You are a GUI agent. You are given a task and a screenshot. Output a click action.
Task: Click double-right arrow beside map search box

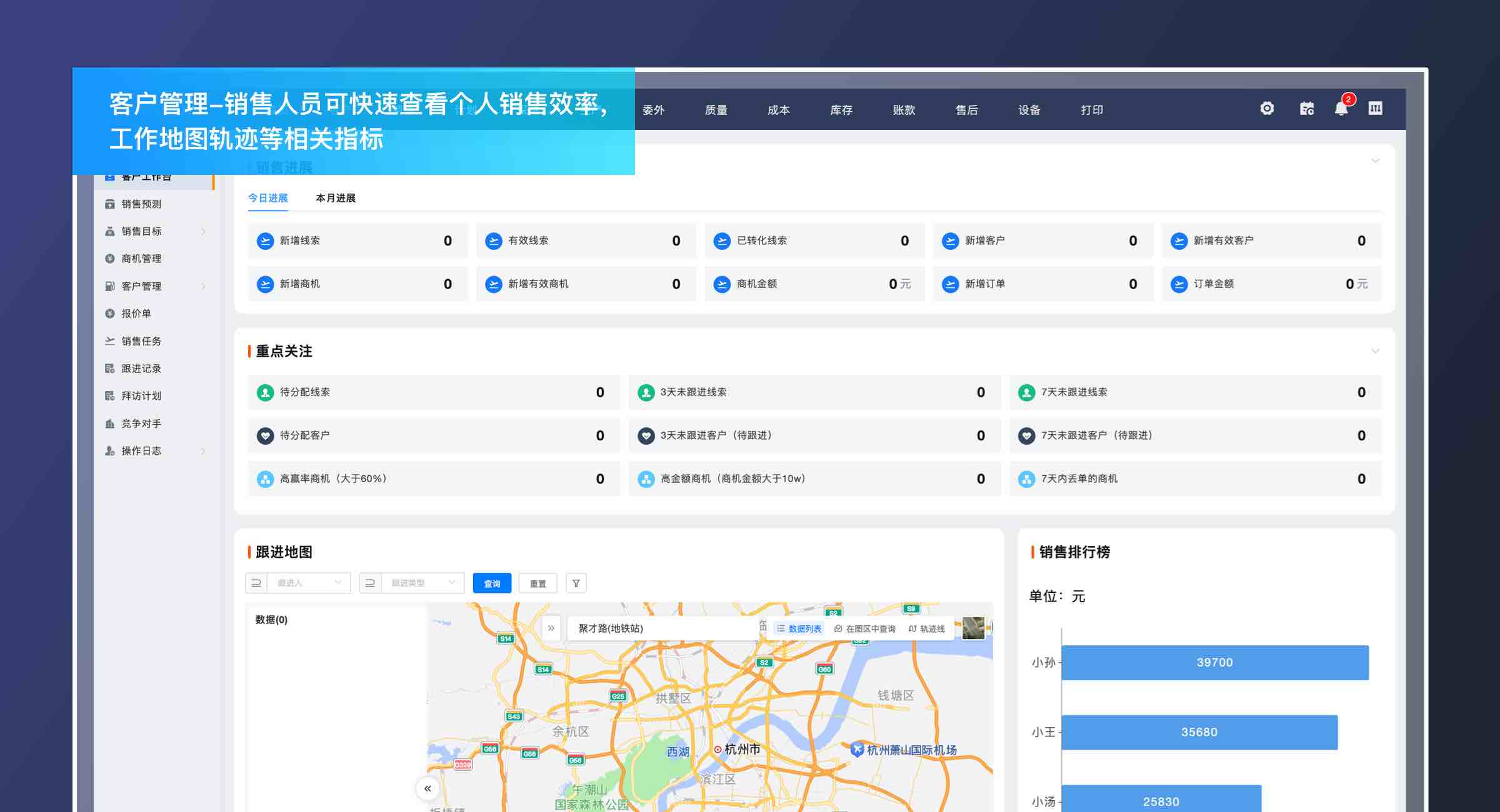coord(551,628)
